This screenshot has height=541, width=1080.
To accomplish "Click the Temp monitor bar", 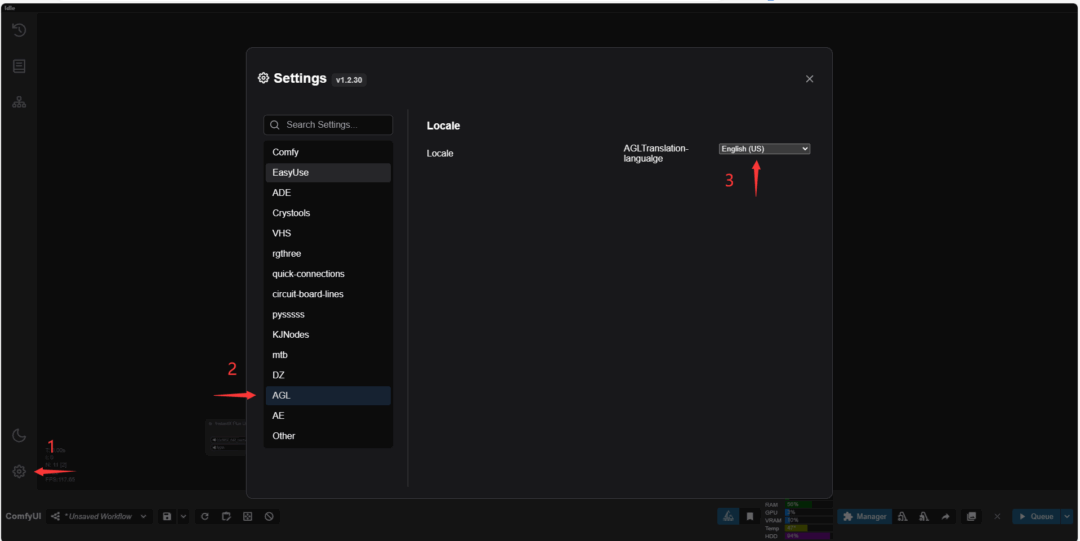I will click(809, 528).
